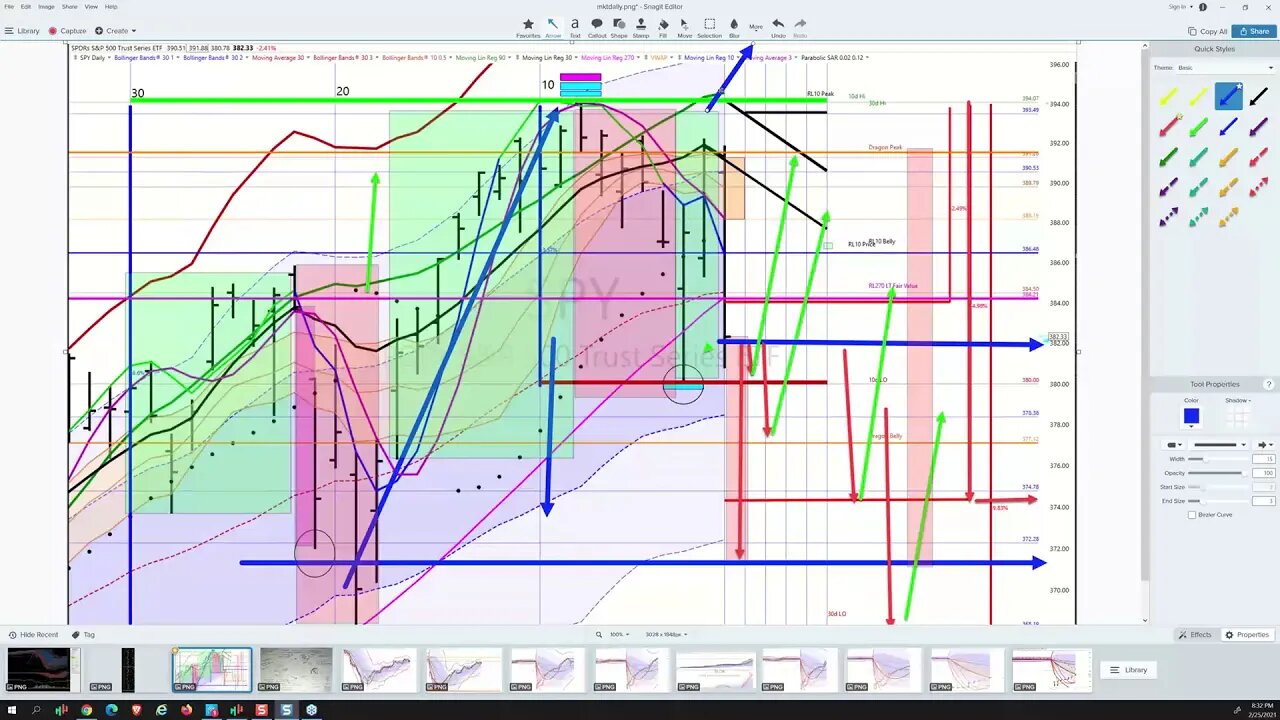Select the Blur tool
1280x720 pixels.
(x=734, y=28)
